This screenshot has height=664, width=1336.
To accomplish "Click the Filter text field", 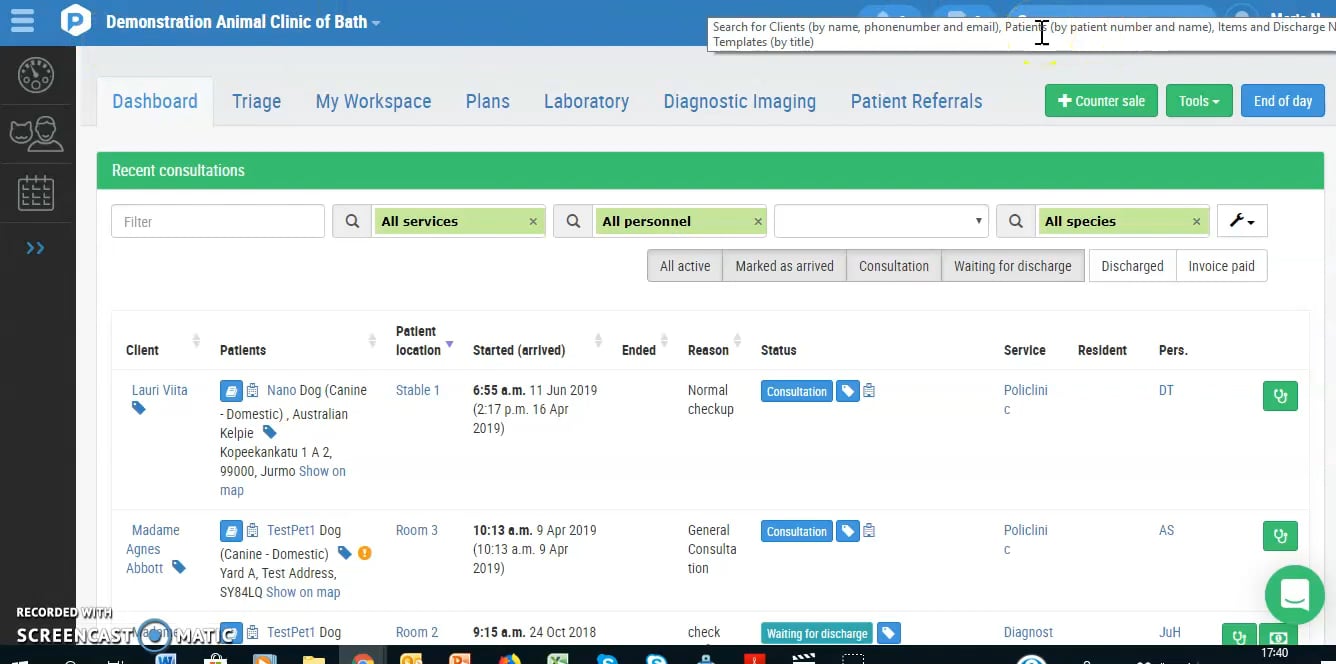I will click(218, 221).
